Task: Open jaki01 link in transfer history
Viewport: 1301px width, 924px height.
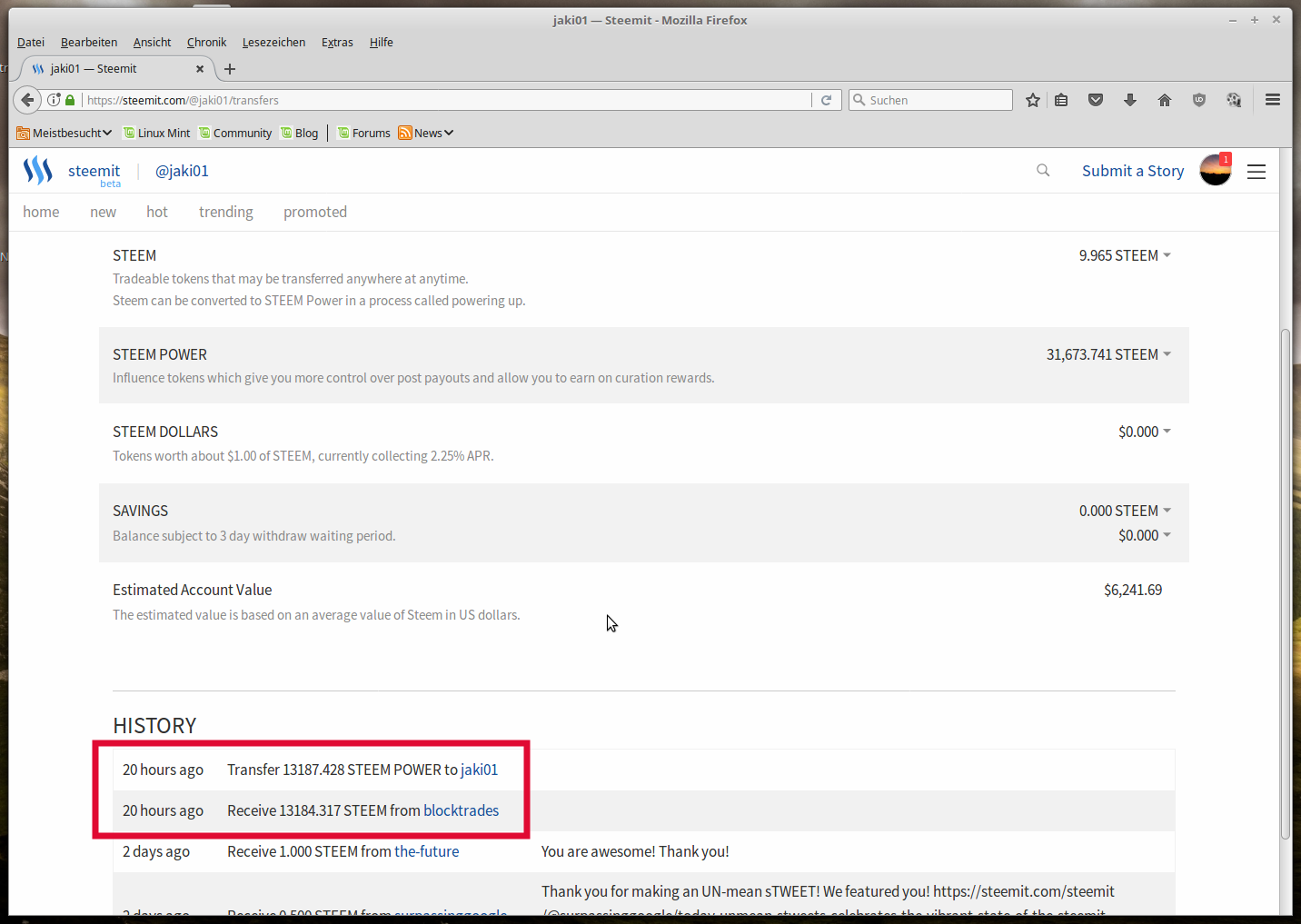Action: (479, 770)
